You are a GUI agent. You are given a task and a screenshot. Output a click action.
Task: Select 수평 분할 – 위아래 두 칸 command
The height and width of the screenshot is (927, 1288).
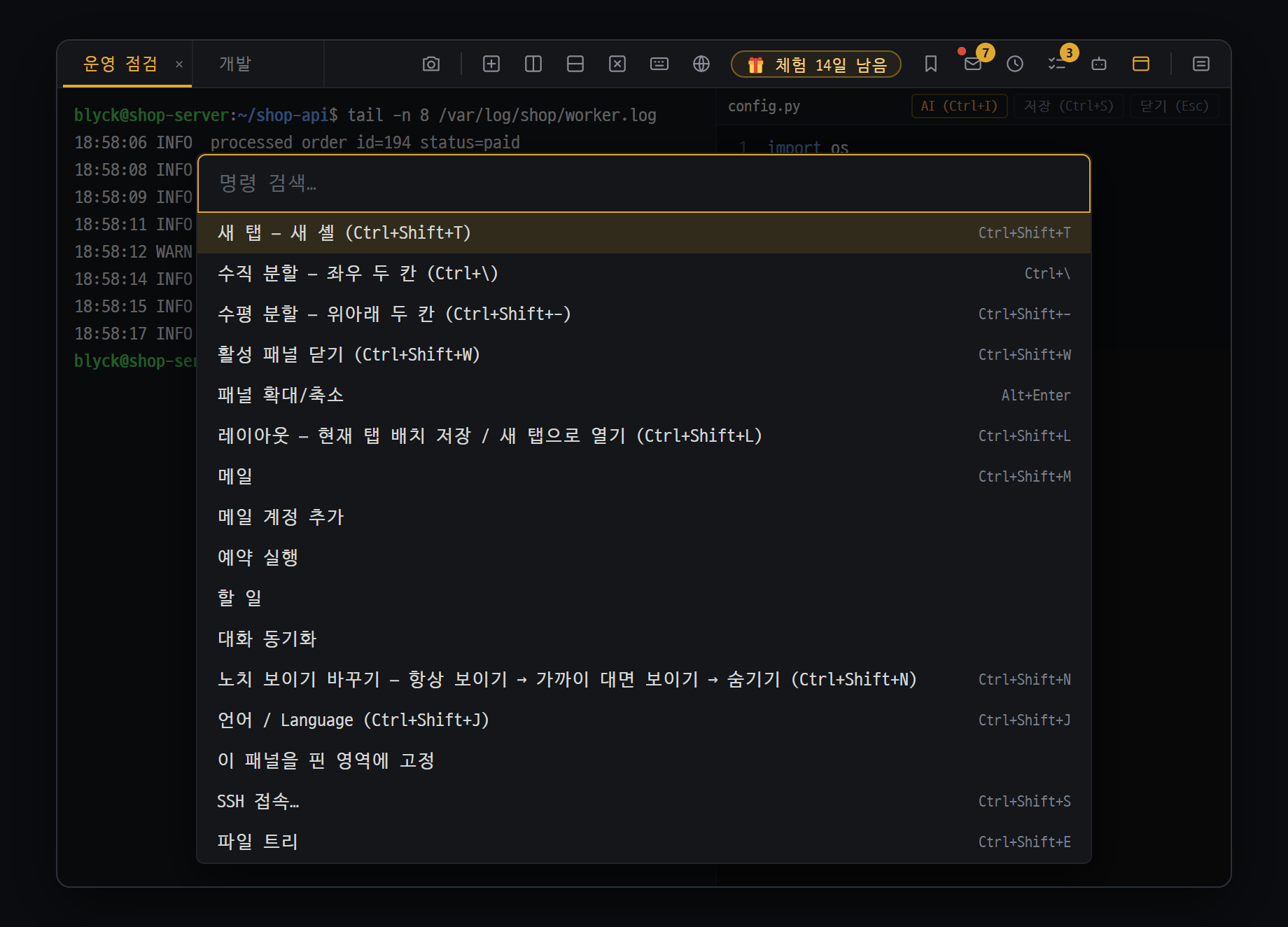644,314
